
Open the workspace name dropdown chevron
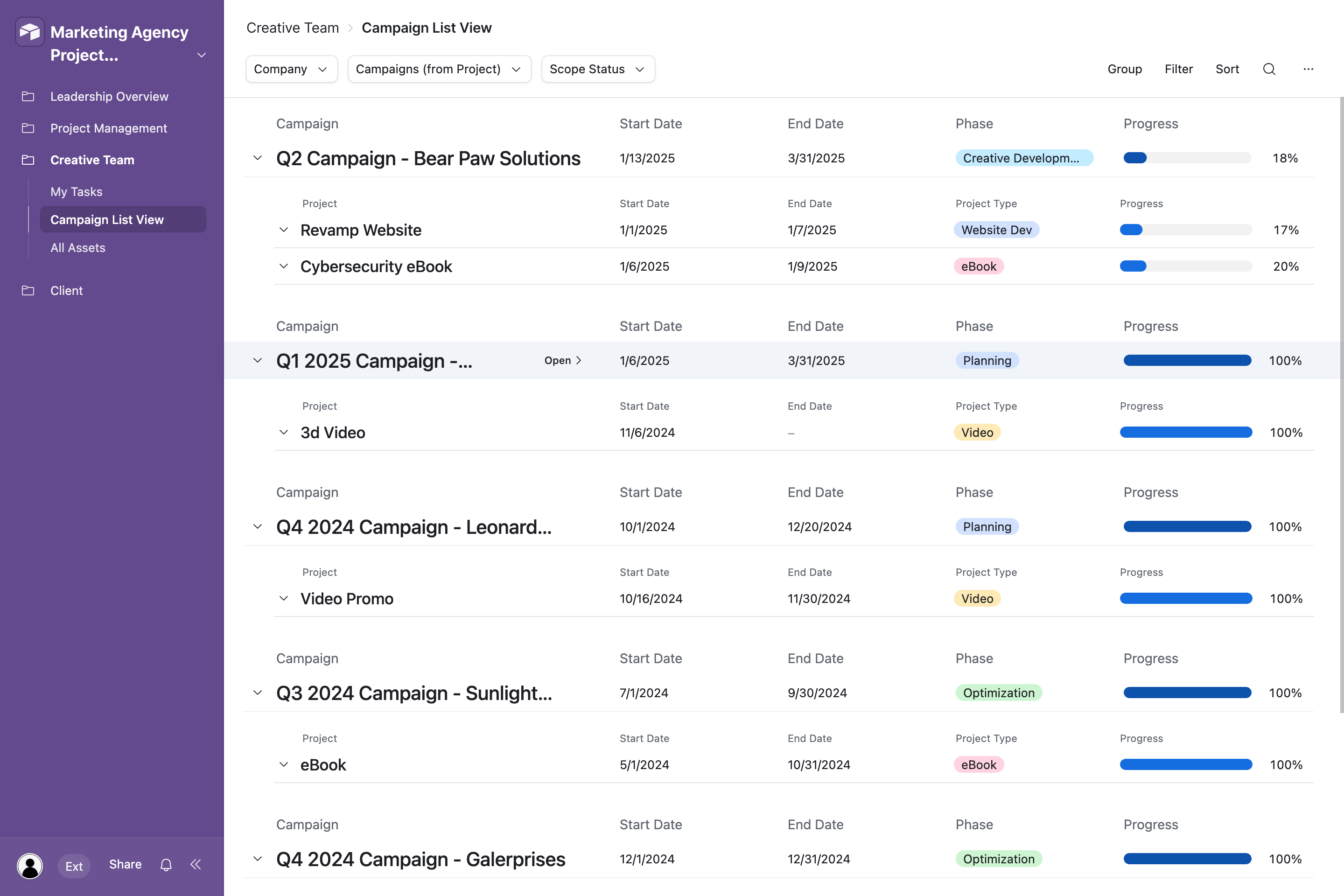201,55
